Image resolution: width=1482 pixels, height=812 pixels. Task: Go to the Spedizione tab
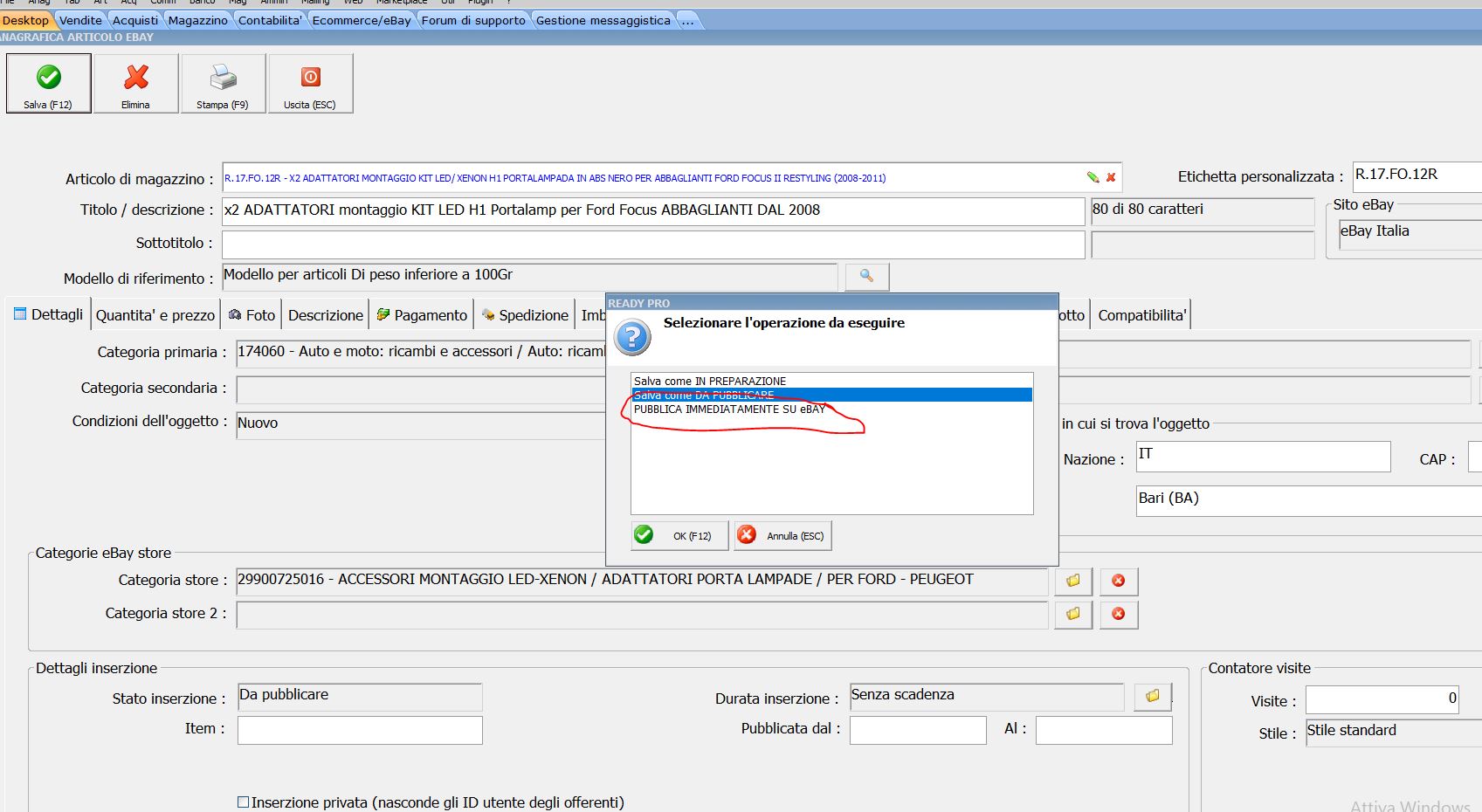click(x=525, y=315)
